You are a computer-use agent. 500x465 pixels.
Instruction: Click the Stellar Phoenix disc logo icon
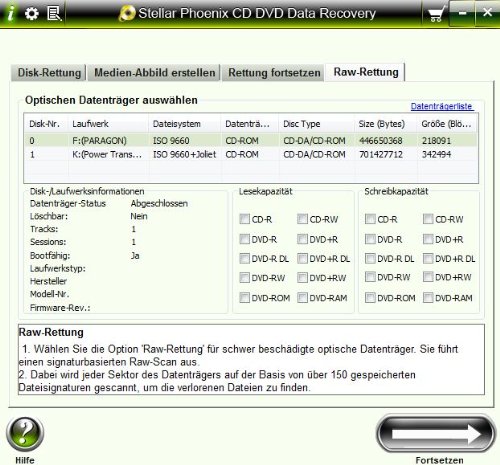click(x=127, y=14)
